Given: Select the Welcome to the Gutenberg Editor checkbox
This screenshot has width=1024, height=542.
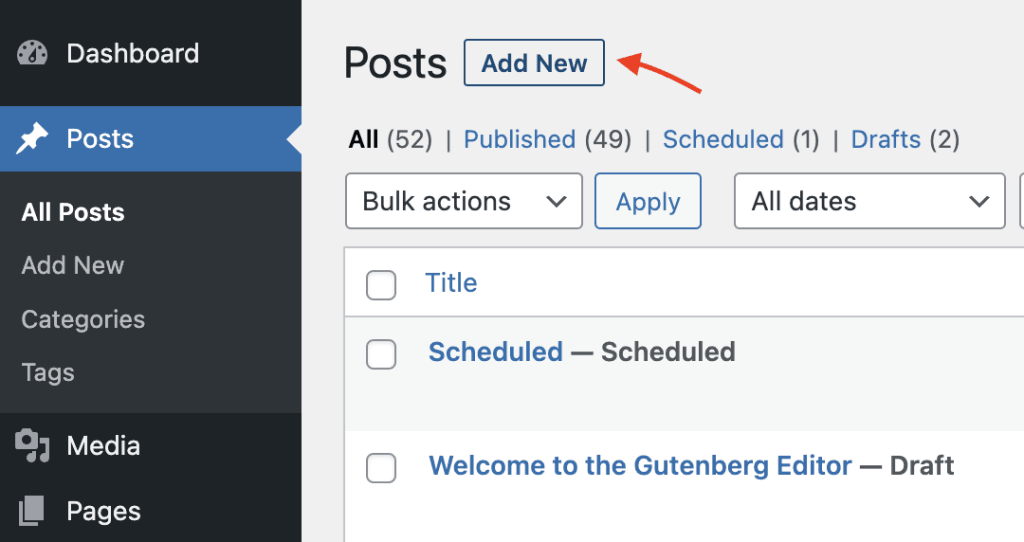Looking at the screenshot, I should point(381,467).
